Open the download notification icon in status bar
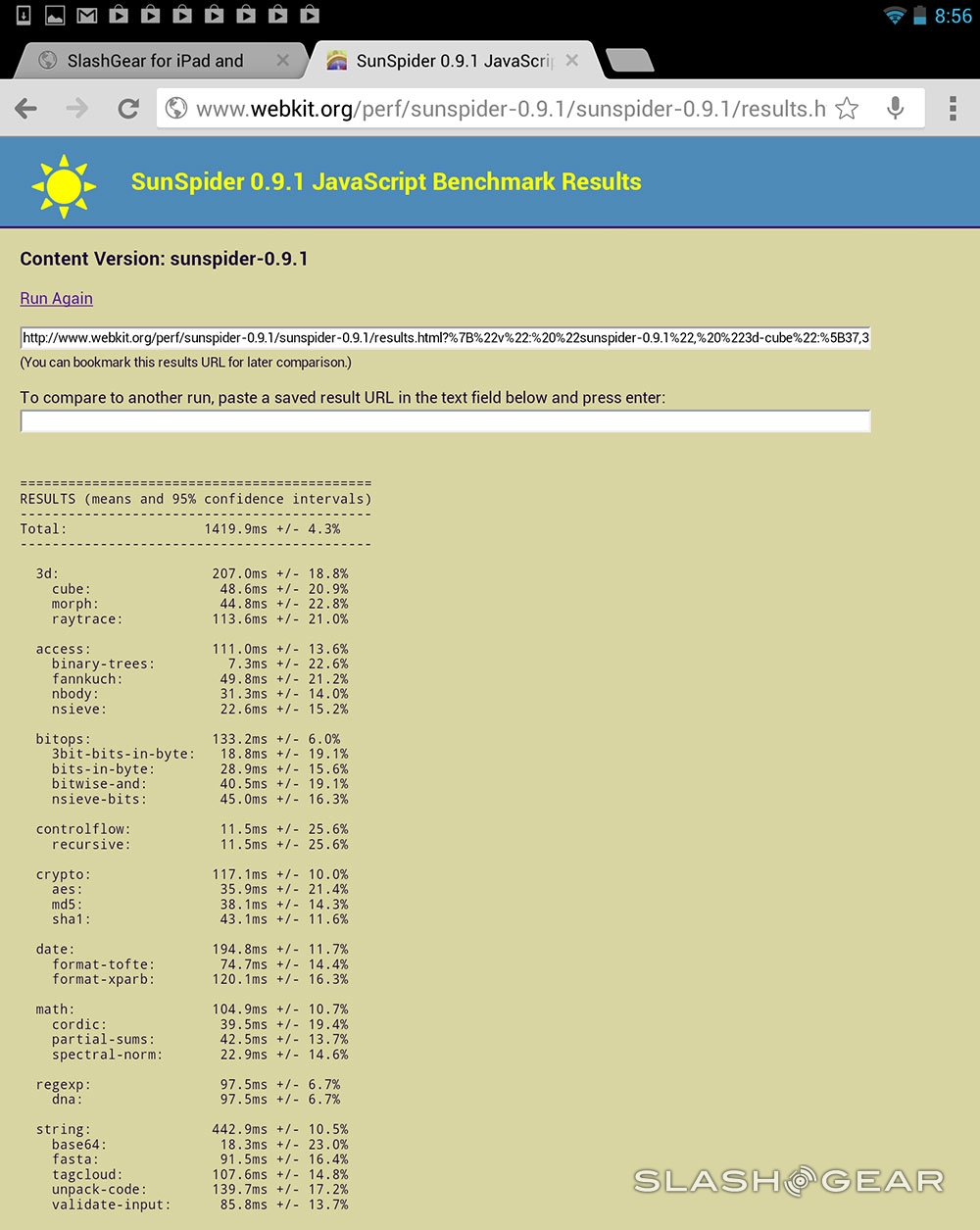Screen dimensions: 980x1230 (24, 15)
